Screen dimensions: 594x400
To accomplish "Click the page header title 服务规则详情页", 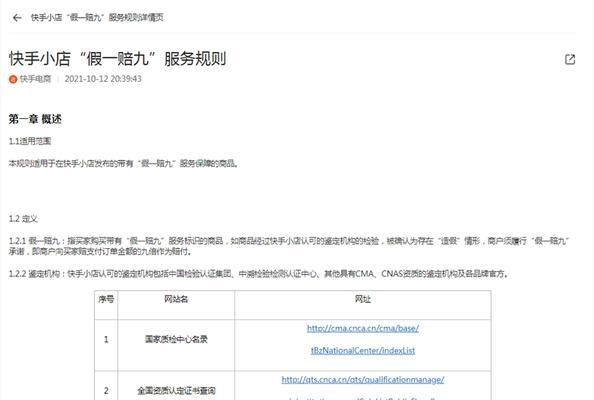I will (x=97, y=17).
